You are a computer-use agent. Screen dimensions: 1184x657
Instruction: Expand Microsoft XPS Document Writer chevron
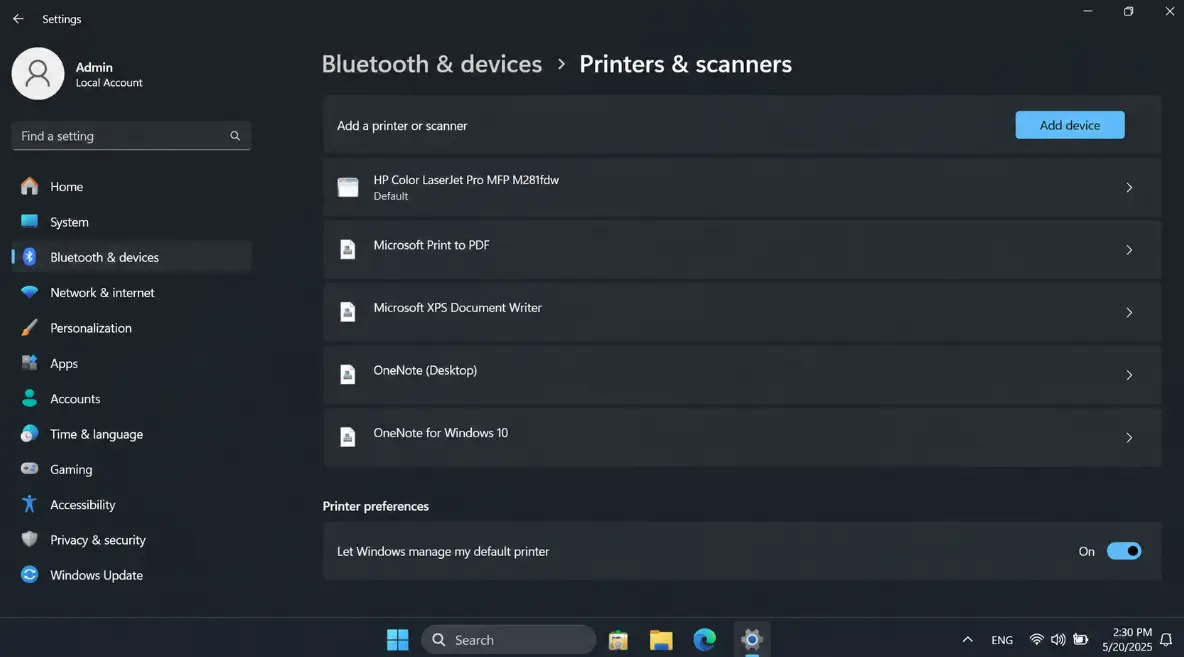point(1129,313)
